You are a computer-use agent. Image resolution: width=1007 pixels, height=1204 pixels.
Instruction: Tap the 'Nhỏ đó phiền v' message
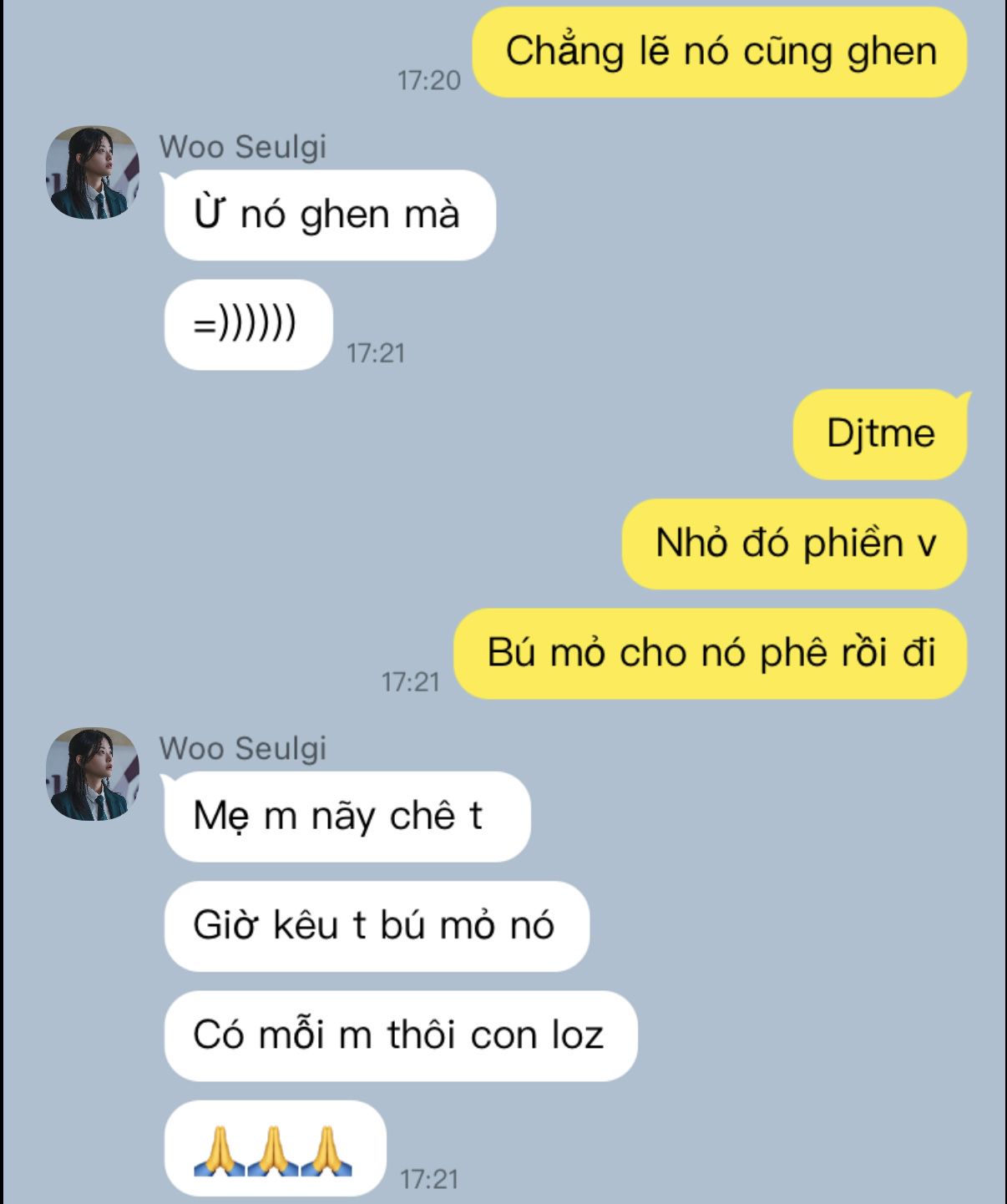click(x=794, y=544)
